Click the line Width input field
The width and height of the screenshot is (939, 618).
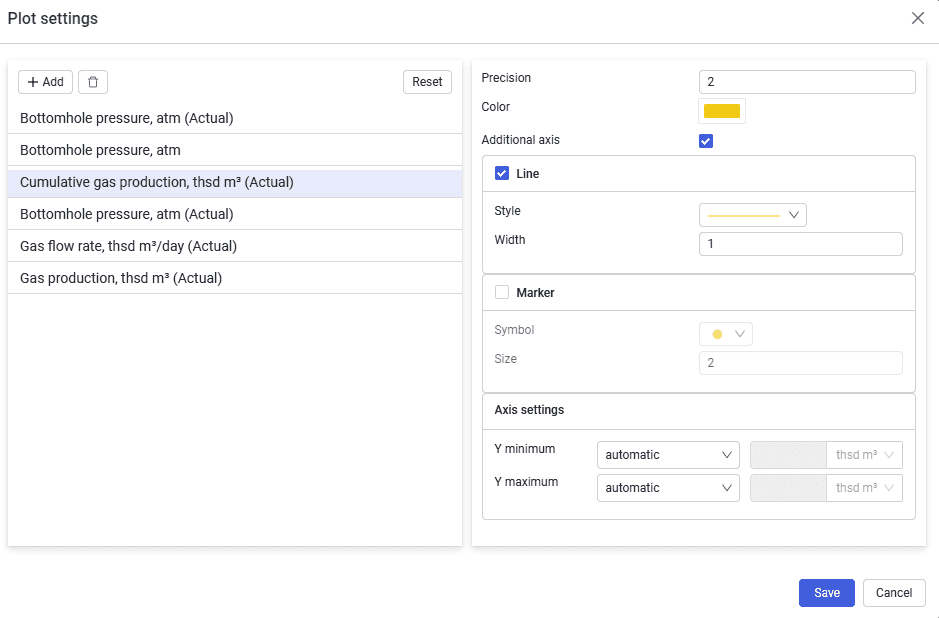pos(801,244)
